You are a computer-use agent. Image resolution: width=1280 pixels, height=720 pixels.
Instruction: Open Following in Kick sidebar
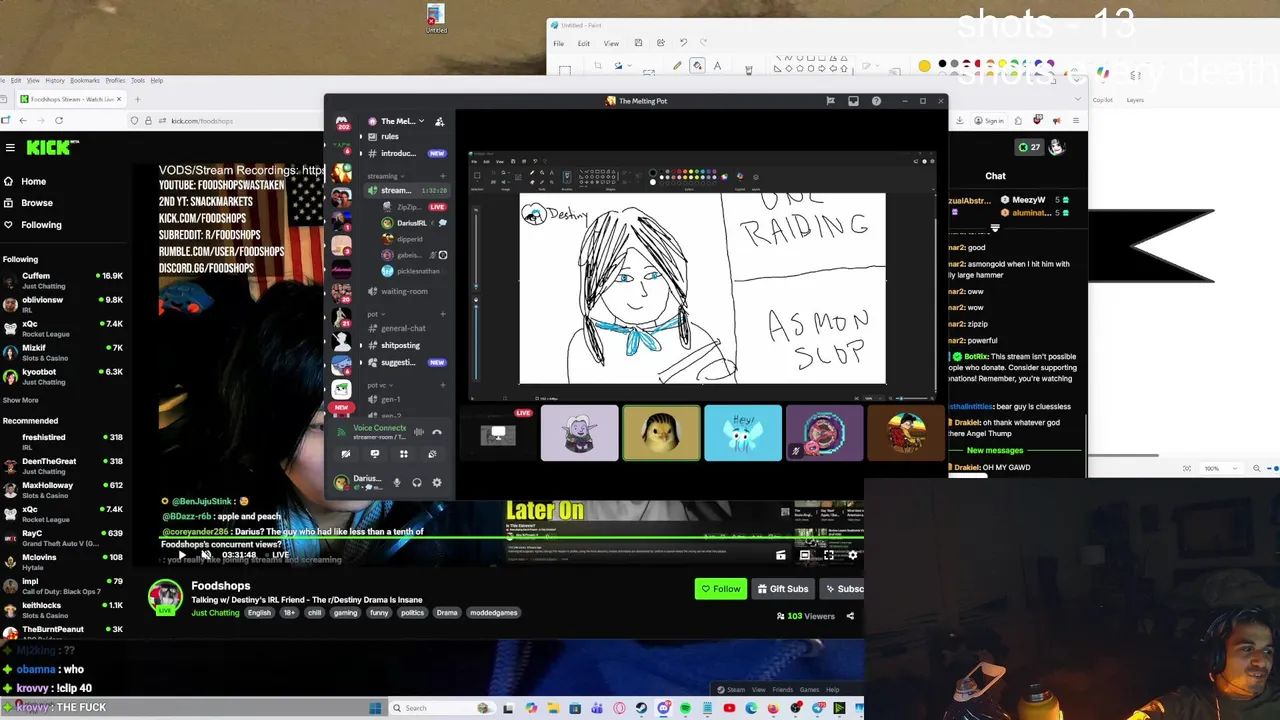tap(41, 225)
